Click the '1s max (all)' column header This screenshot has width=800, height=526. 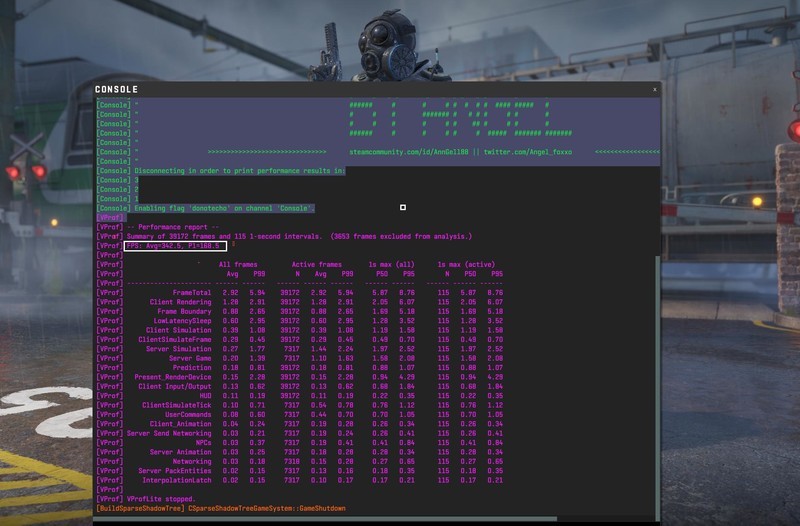(x=391, y=264)
